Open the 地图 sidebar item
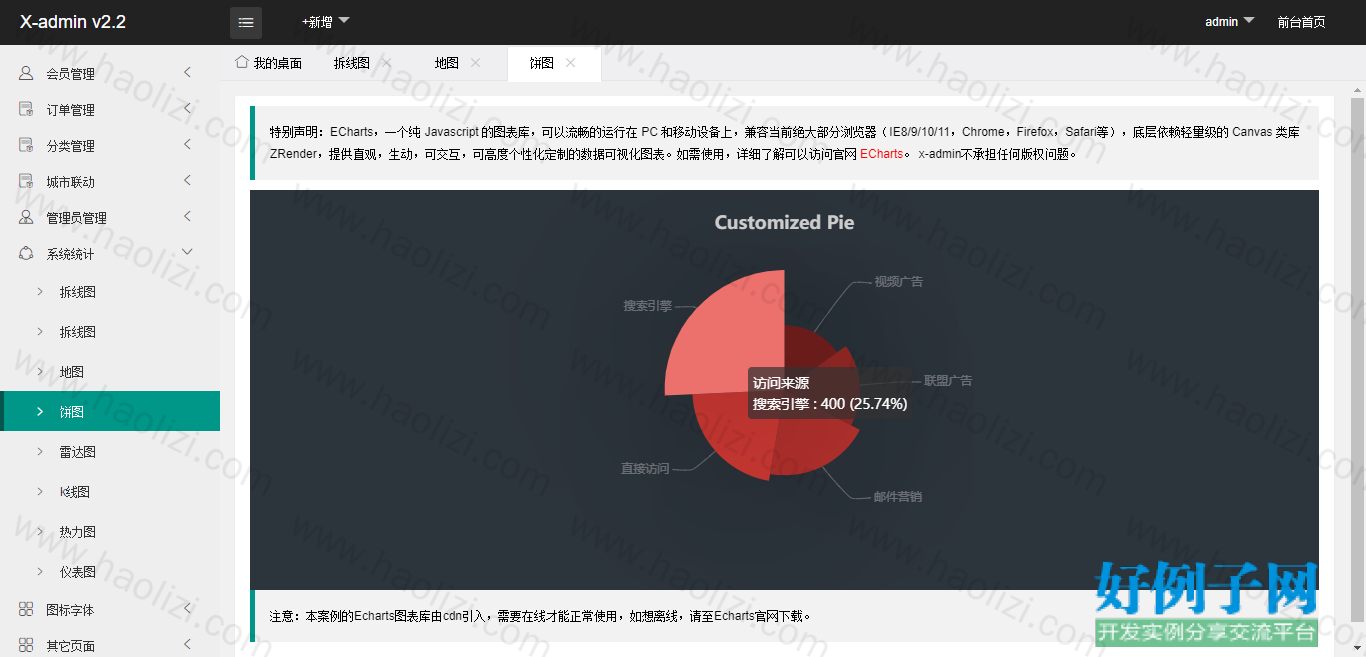The height and width of the screenshot is (657, 1366). (110, 372)
